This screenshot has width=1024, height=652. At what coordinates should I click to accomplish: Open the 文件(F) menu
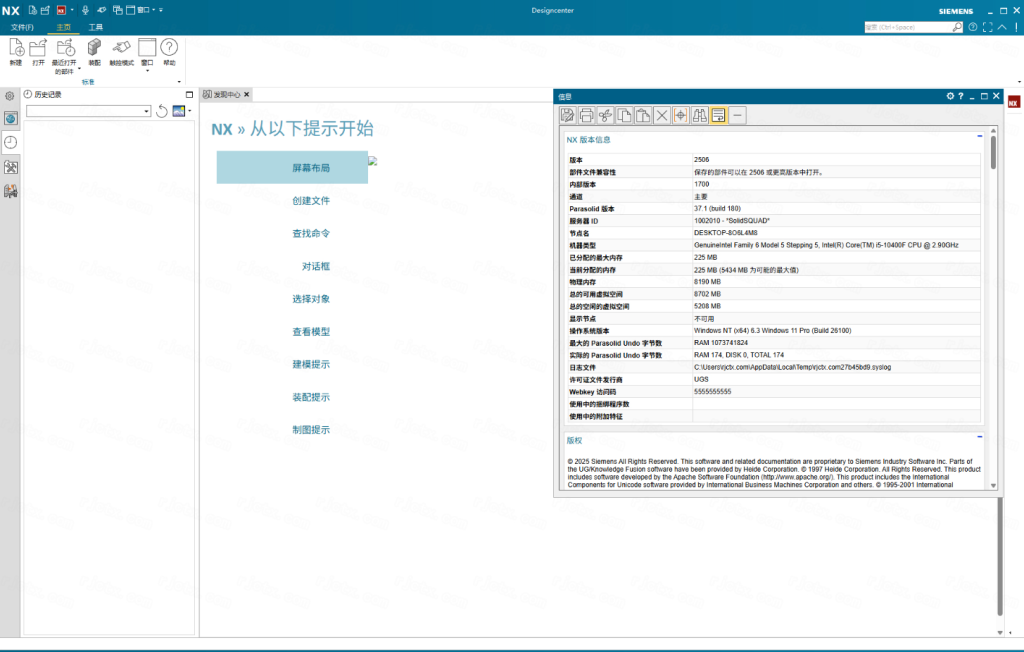point(22,27)
